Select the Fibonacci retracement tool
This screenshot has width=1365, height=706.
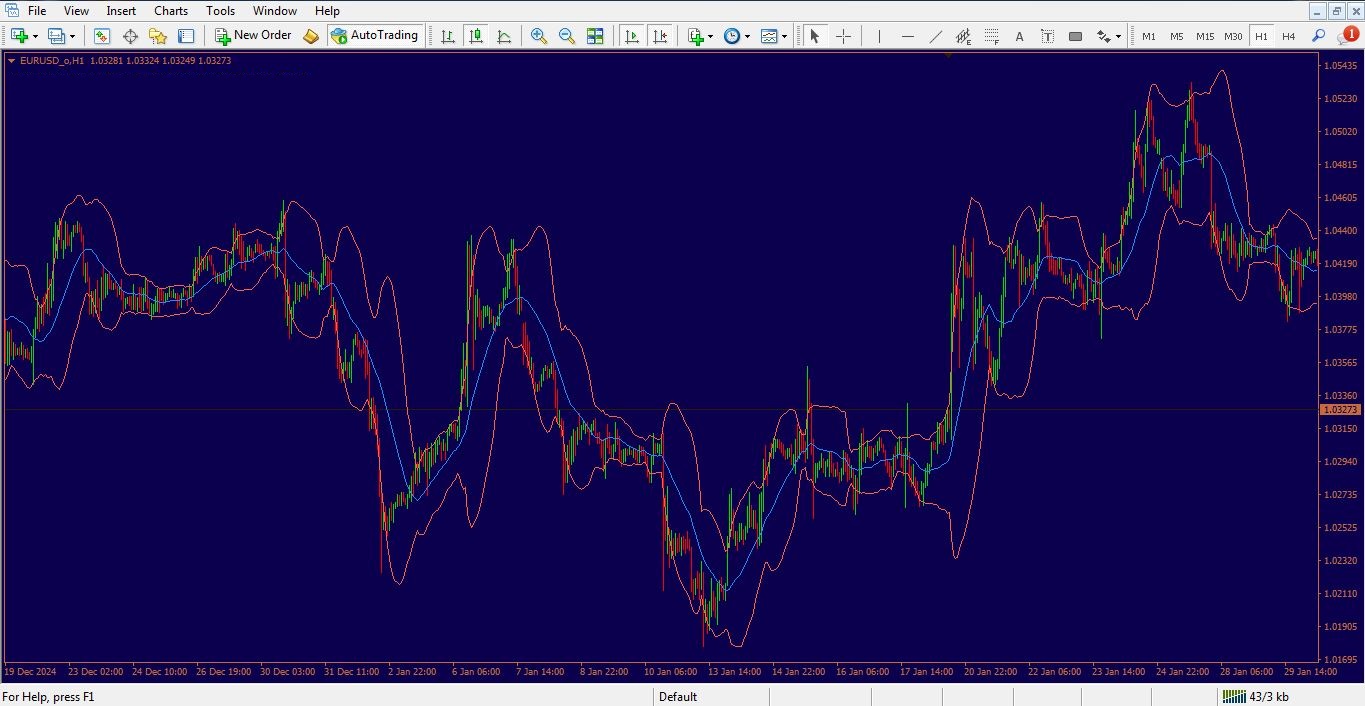tap(991, 36)
